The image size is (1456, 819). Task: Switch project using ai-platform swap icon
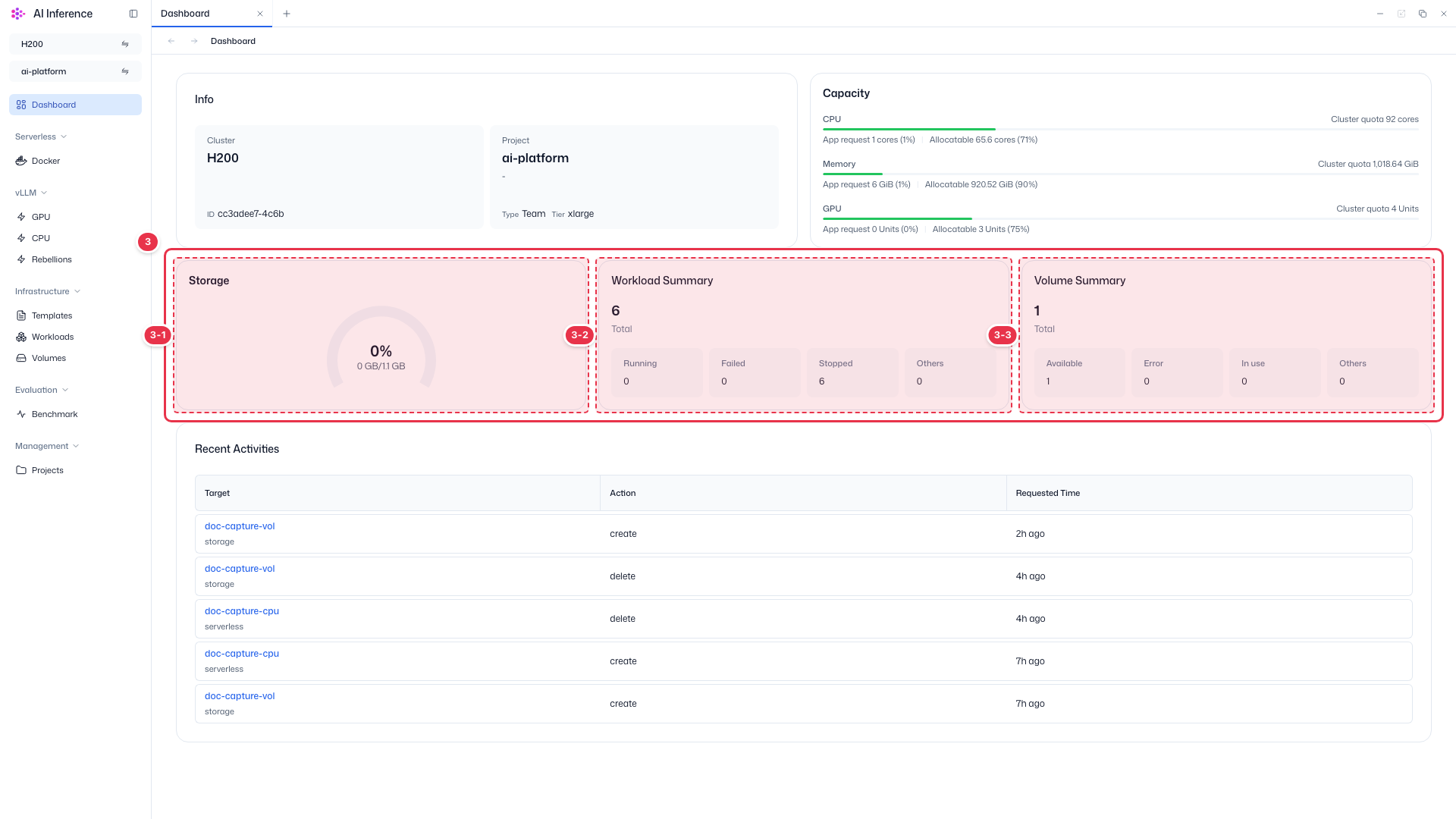(x=125, y=71)
